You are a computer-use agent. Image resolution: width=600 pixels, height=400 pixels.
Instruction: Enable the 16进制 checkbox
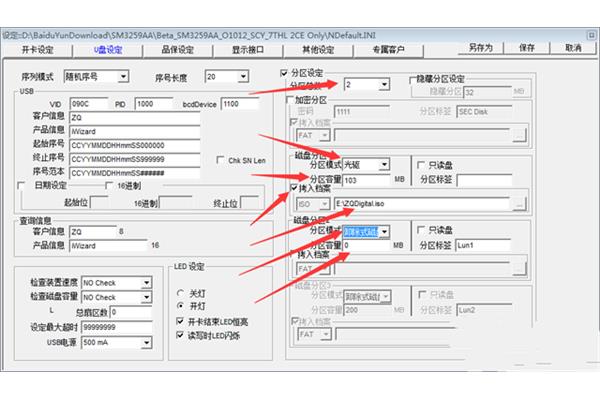[109, 186]
